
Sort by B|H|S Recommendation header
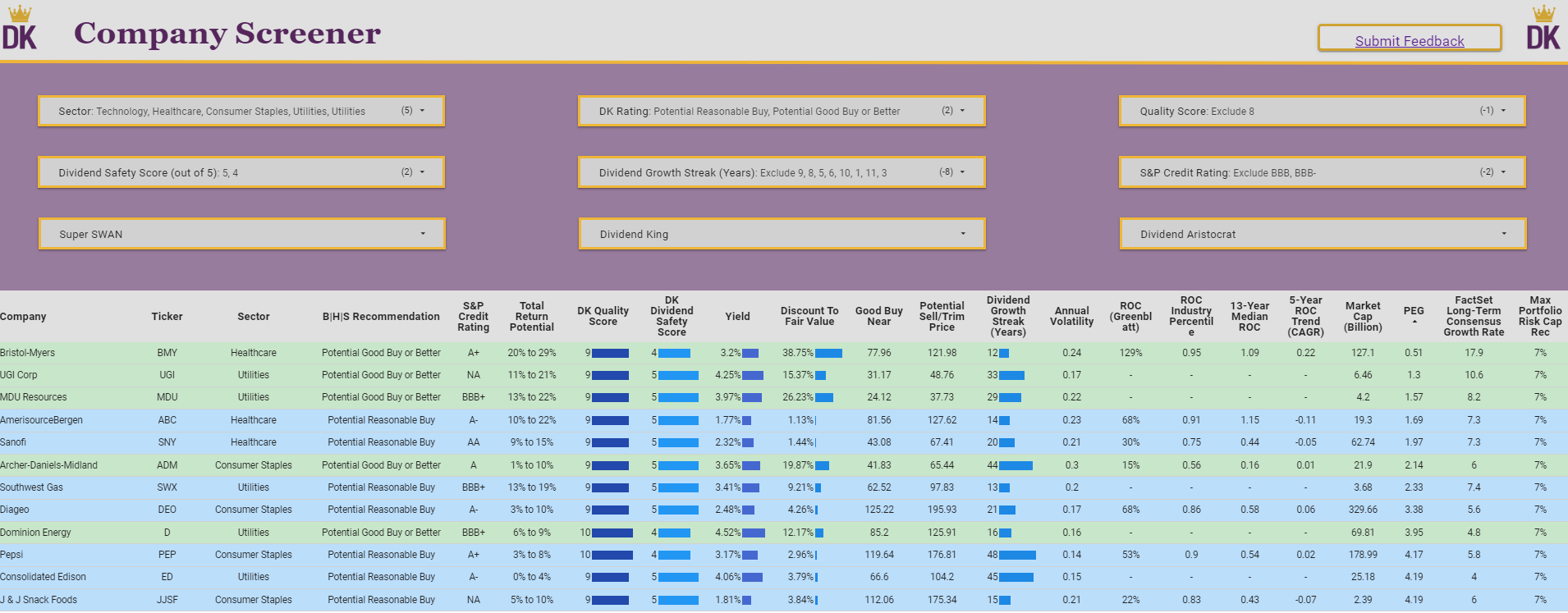point(381,317)
